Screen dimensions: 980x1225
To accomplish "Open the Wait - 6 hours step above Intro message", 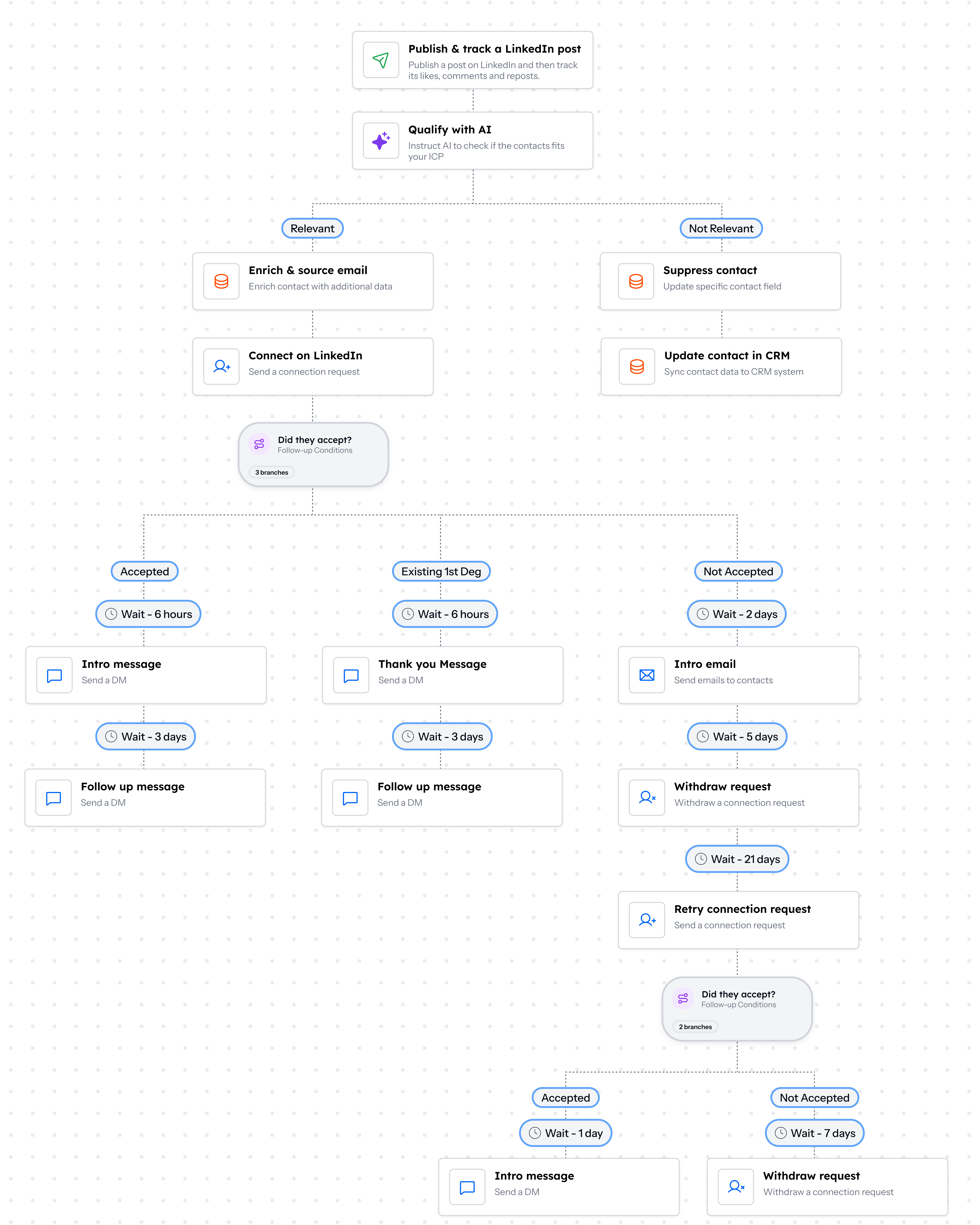I will (x=148, y=614).
